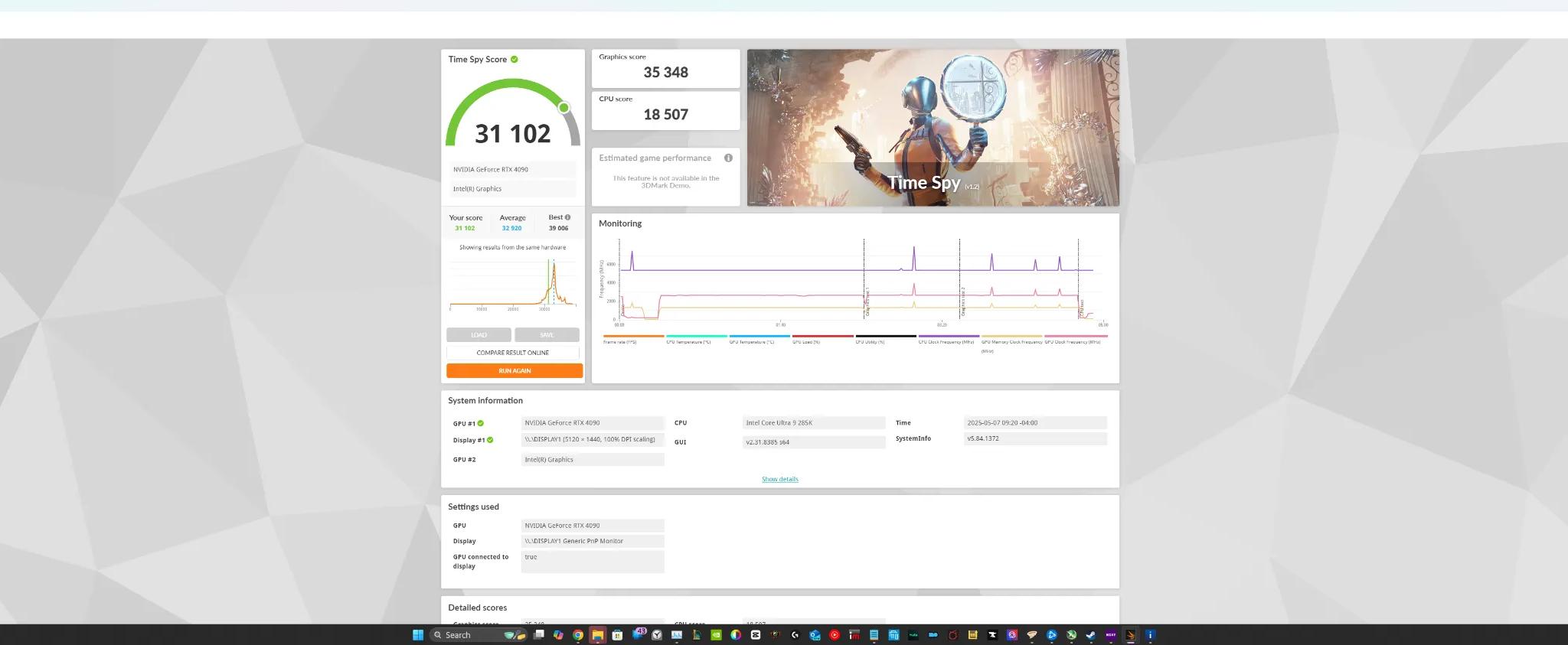Open Task View from the taskbar

pos(538,635)
